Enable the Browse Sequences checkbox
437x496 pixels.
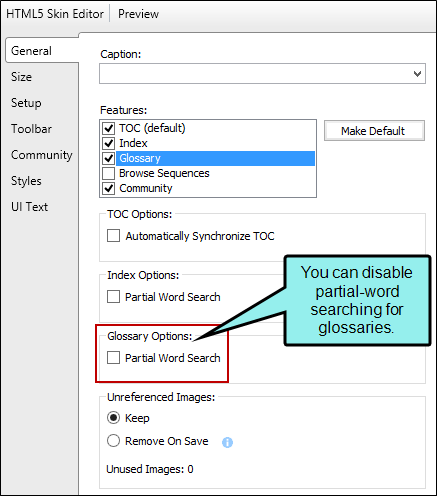pos(109,173)
